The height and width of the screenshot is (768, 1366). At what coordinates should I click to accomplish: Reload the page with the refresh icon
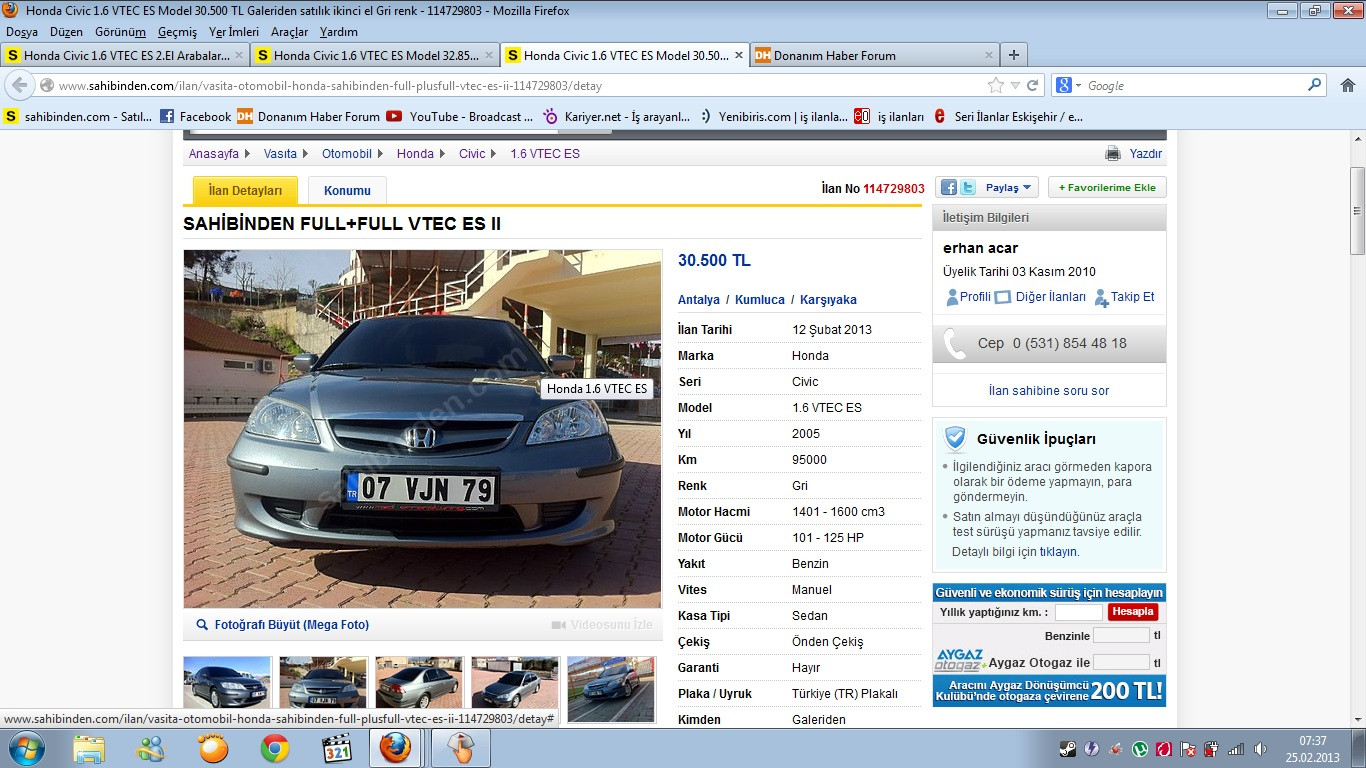(x=1033, y=86)
